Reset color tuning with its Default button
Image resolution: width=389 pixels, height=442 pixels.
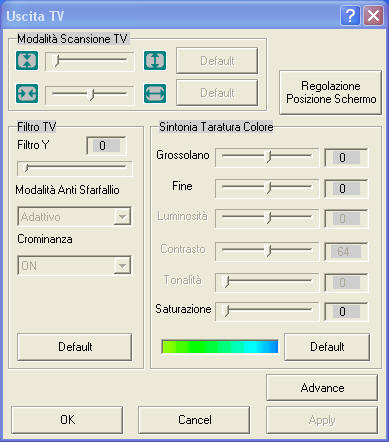[327, 347]
